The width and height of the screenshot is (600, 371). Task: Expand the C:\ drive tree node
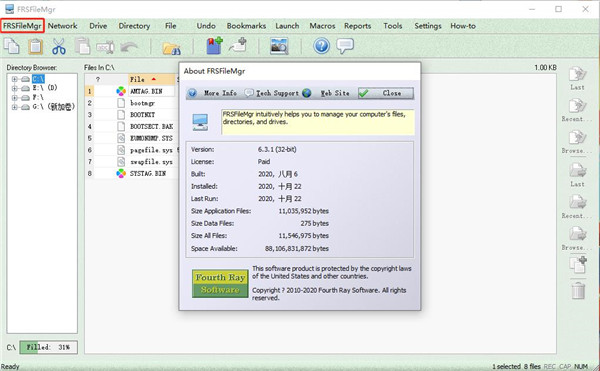(x=15, y=79)
